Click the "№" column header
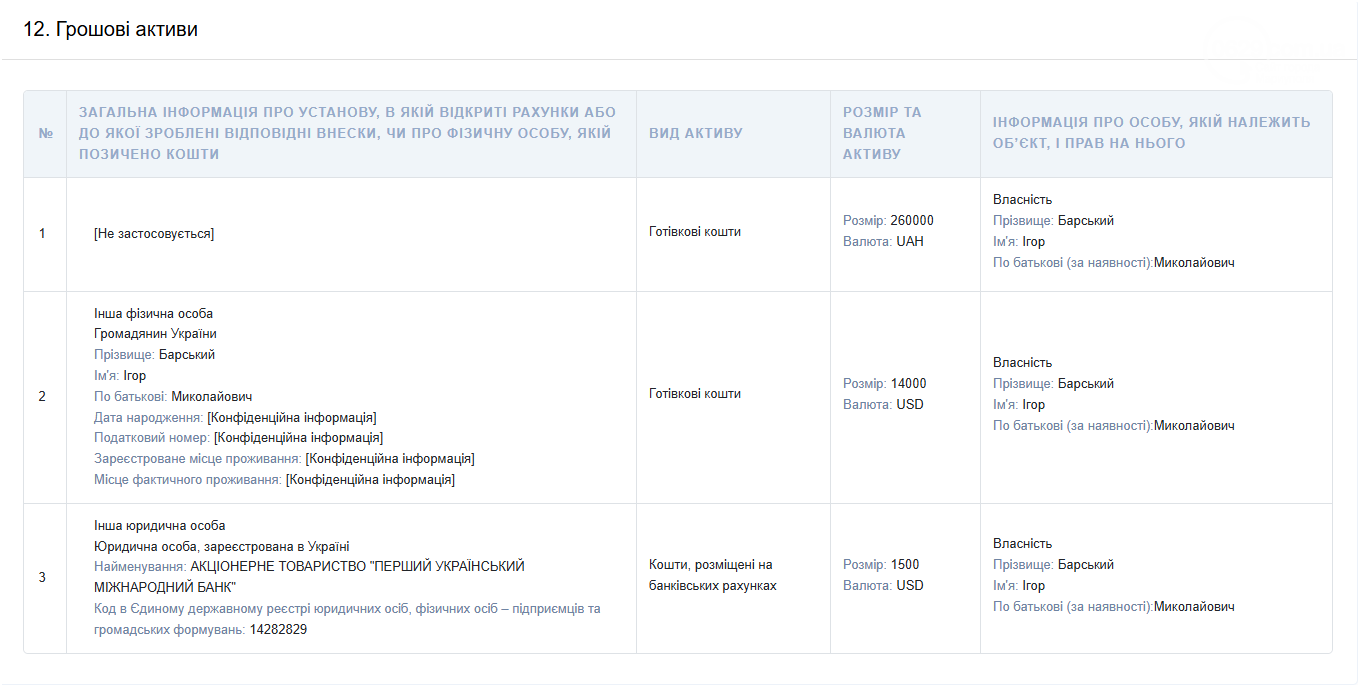The height and width of the screenshot is (687, 1360). pos(45,133)
